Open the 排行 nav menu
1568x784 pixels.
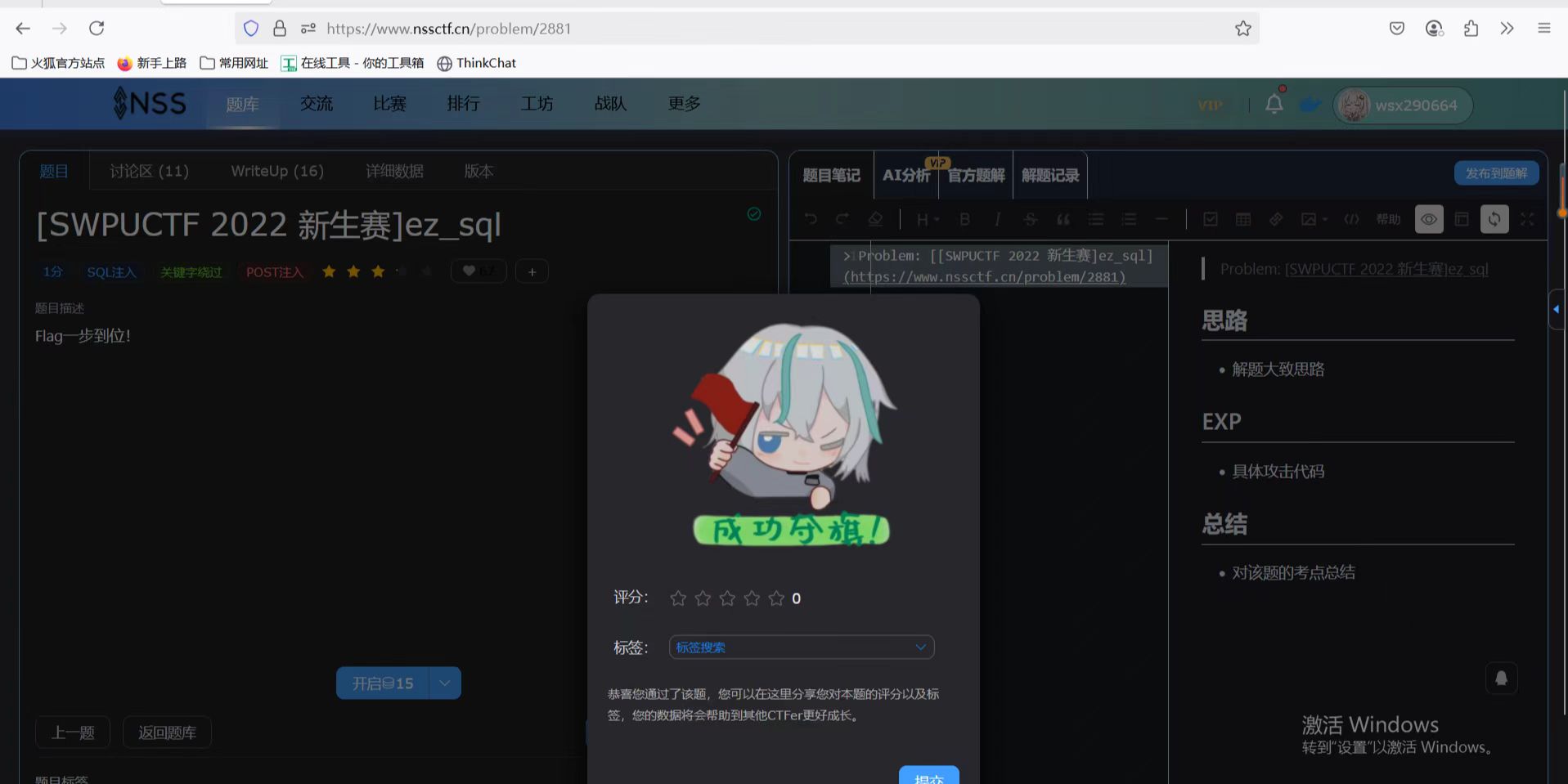(463, 104)
